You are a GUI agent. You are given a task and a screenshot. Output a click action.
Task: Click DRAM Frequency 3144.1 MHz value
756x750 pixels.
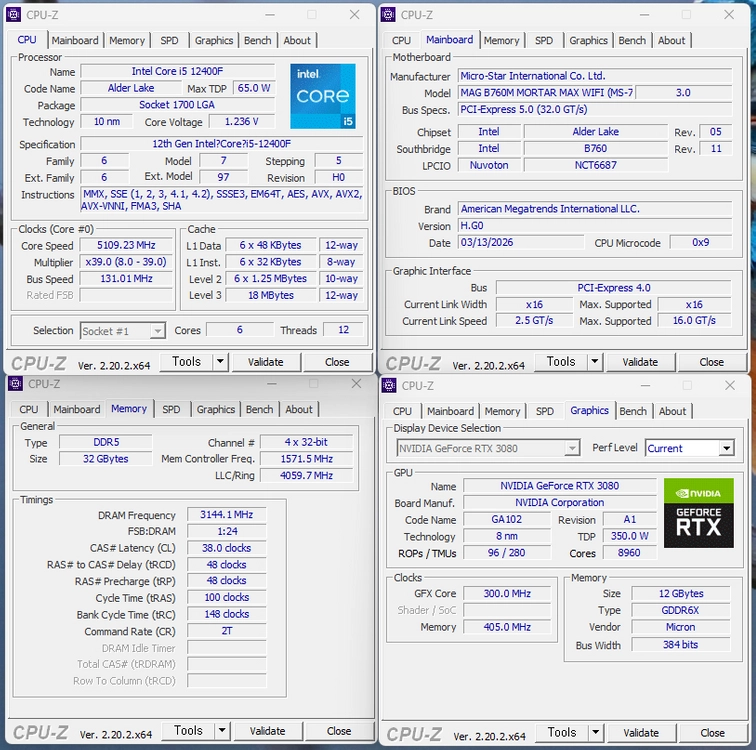coord(227,515)
